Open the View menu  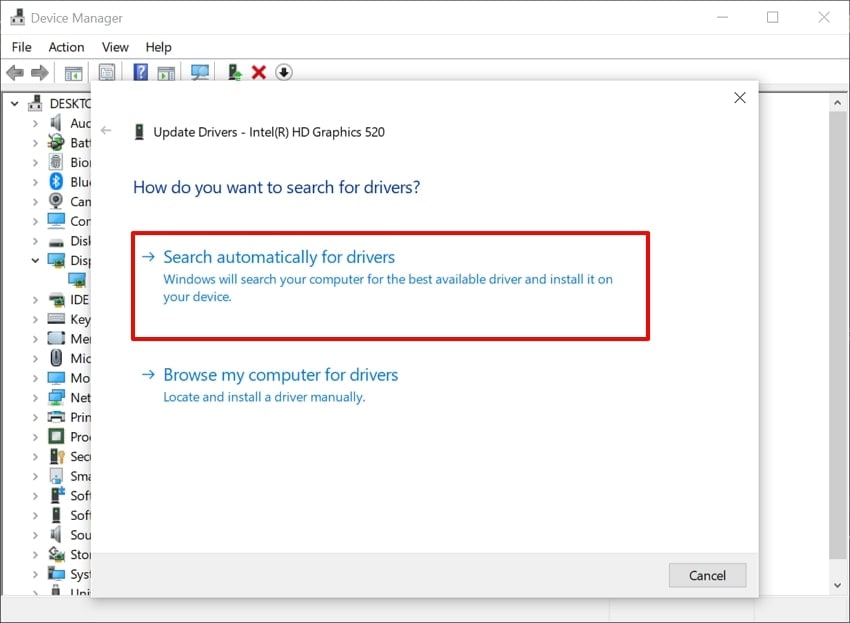coord(115,46)
